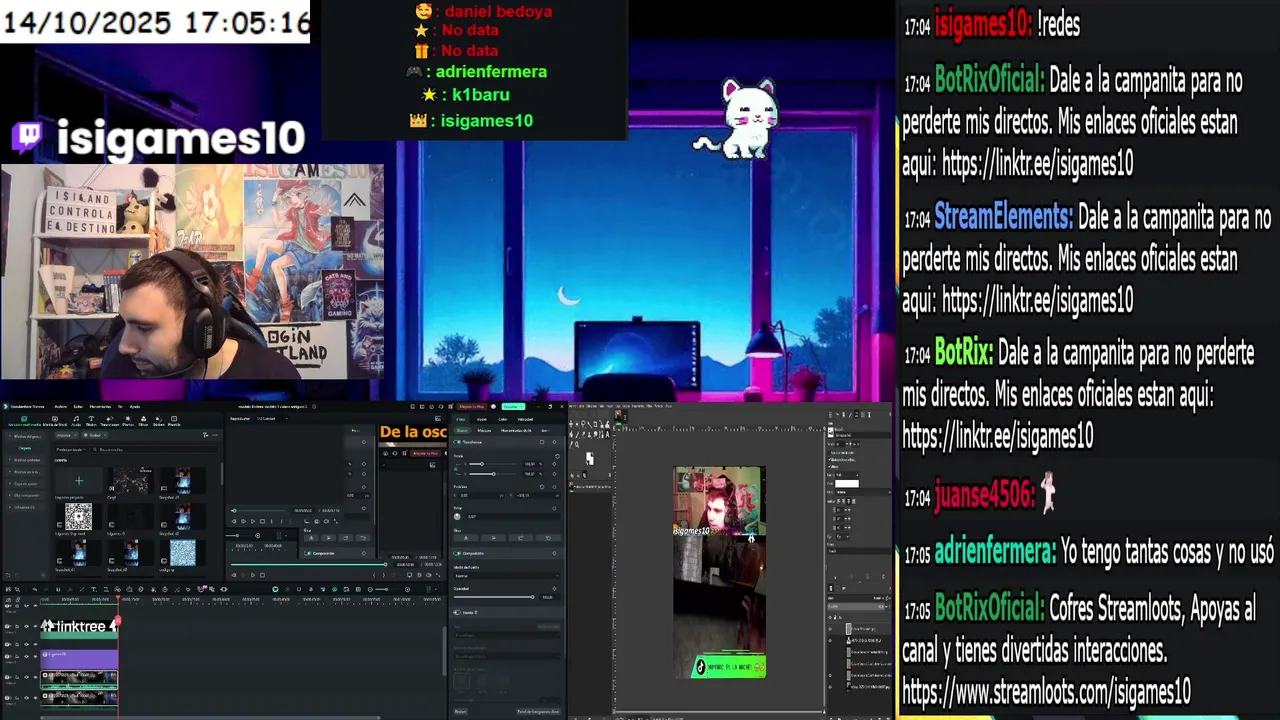Click the undo arrow in timeline toolbar
The height and width of the screenshot is (720, 1280).
coord(34,589)
